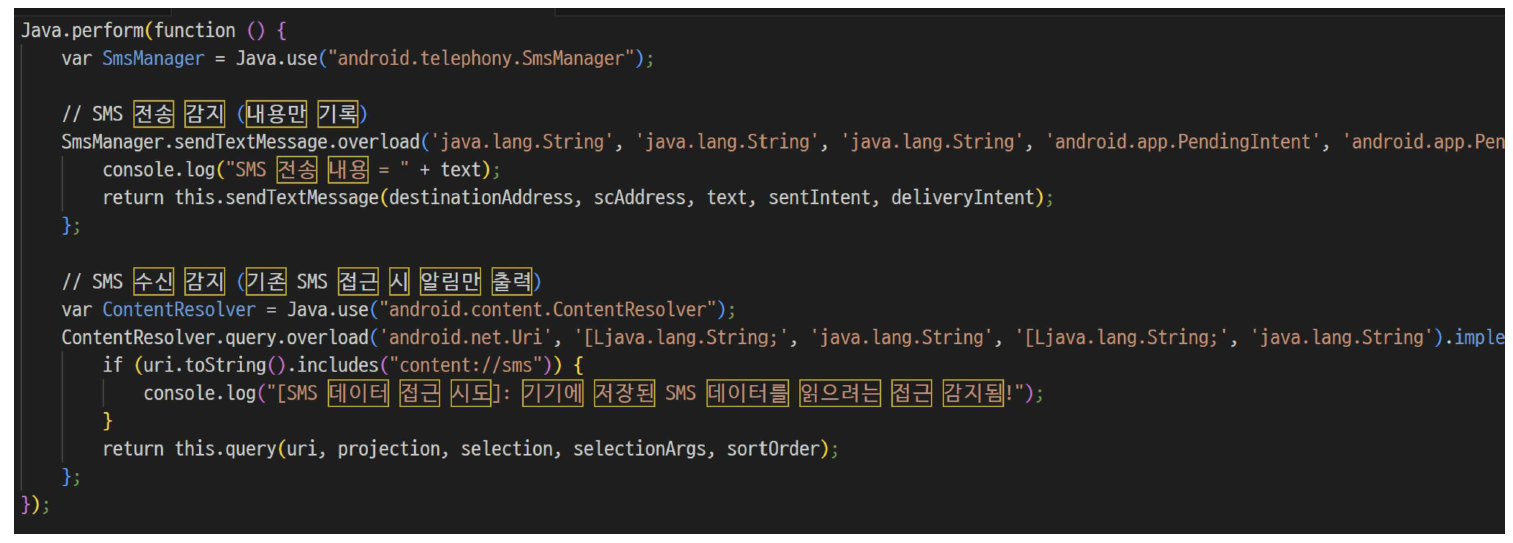Click 'android.app.PendingIntent' in the sendTextMessage overload
The height and width of the screenshot is (543, 1513).
[x=1183, y=142]
